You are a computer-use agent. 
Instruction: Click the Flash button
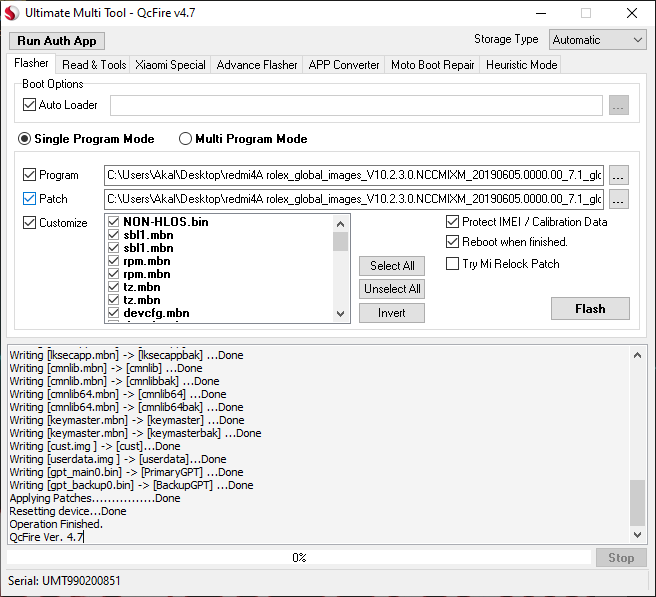pyautogui.click(x=590, y=309)
